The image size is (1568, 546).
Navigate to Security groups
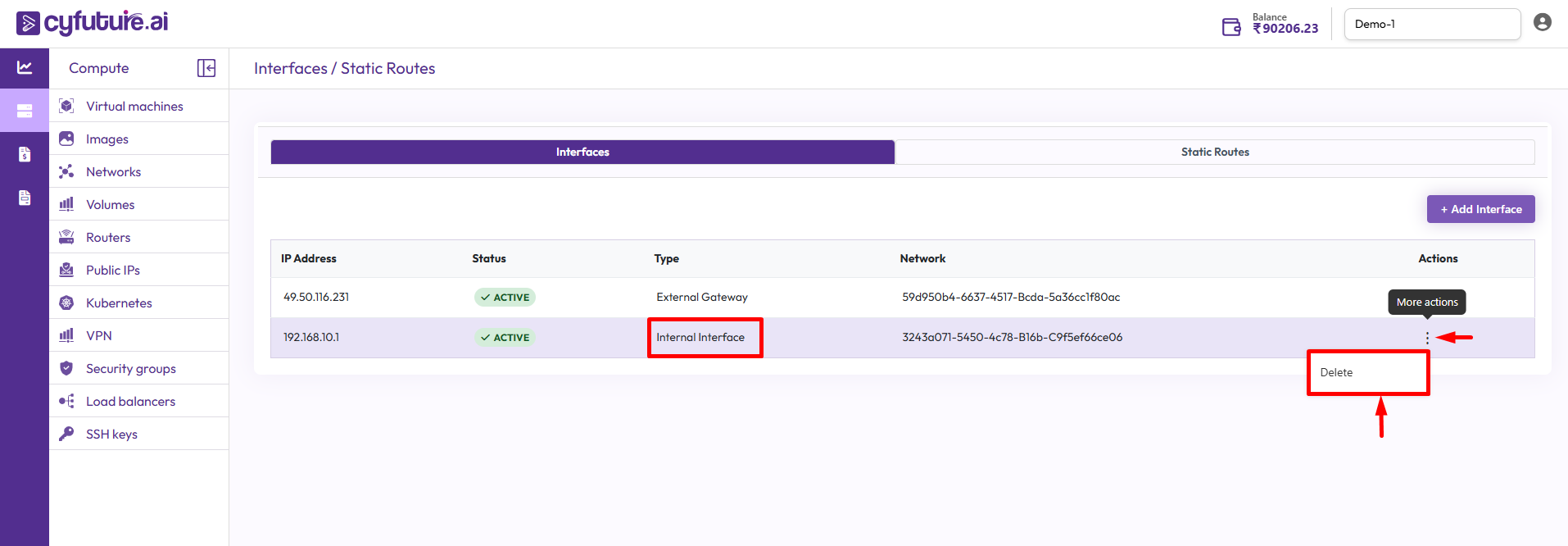[x=130, y=368]
